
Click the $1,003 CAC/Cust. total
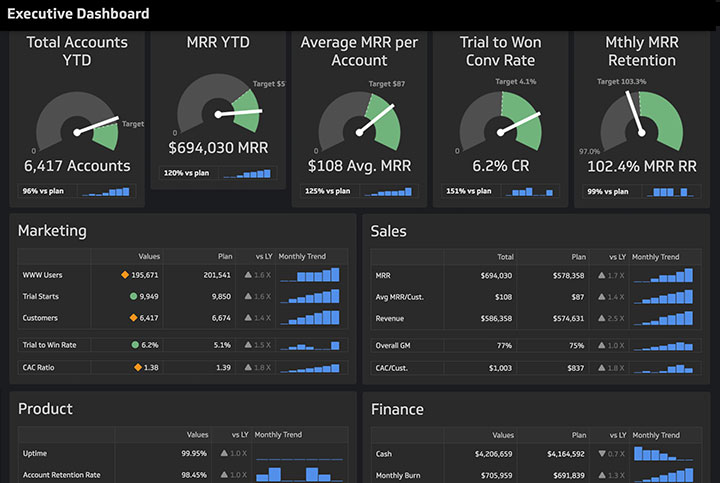(x=501, y=368)
